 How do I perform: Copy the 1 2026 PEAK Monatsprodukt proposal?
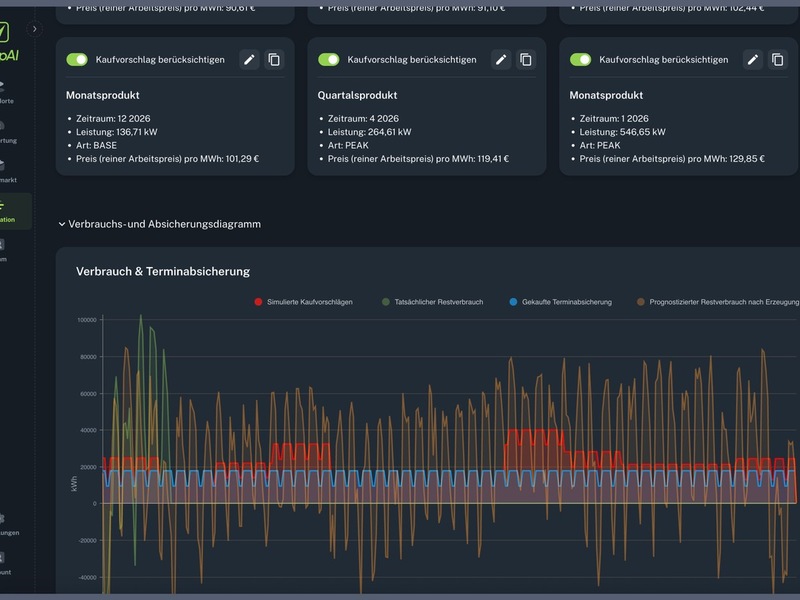pyautogui.click(x=778, y=60)
